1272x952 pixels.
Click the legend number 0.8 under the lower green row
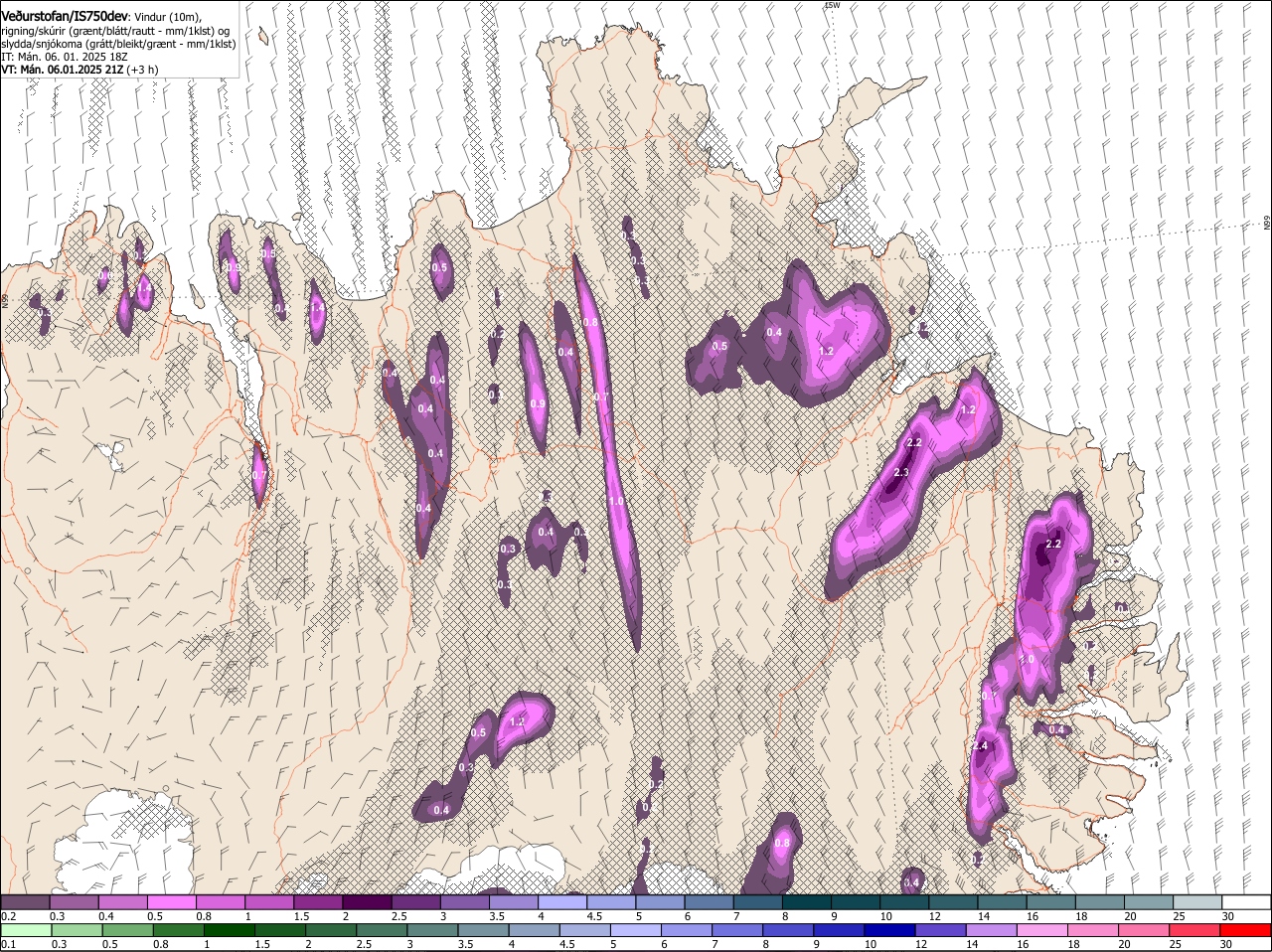(x=160, y=944)
